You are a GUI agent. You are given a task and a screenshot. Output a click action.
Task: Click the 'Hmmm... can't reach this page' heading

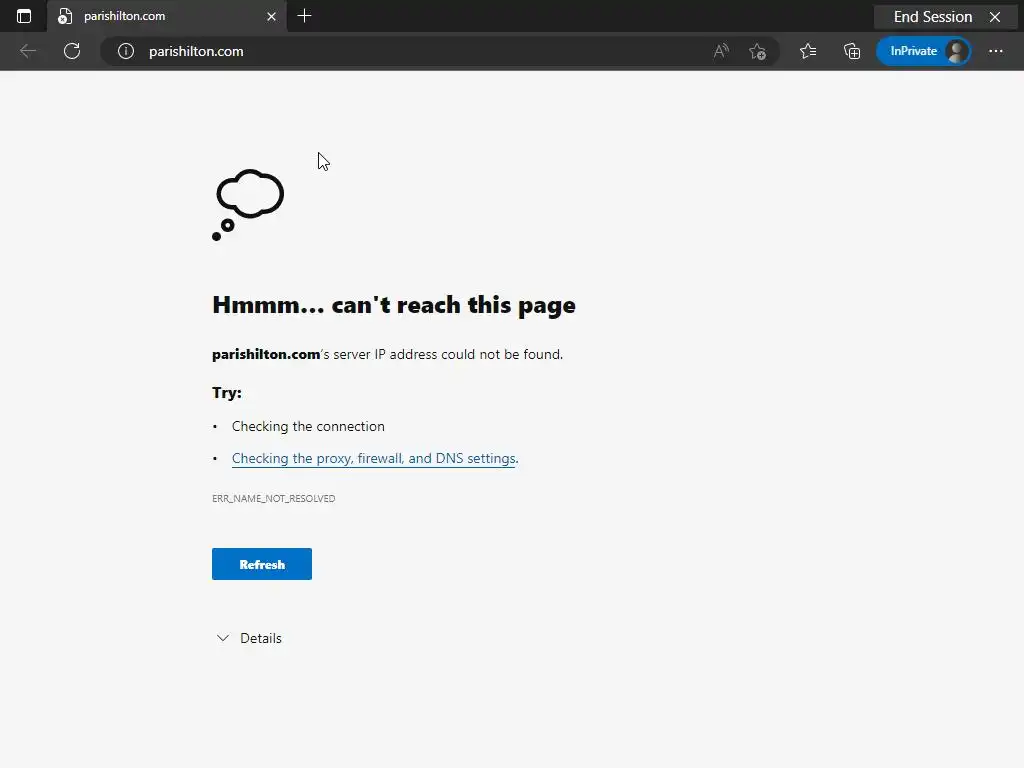tap(394, 305)
